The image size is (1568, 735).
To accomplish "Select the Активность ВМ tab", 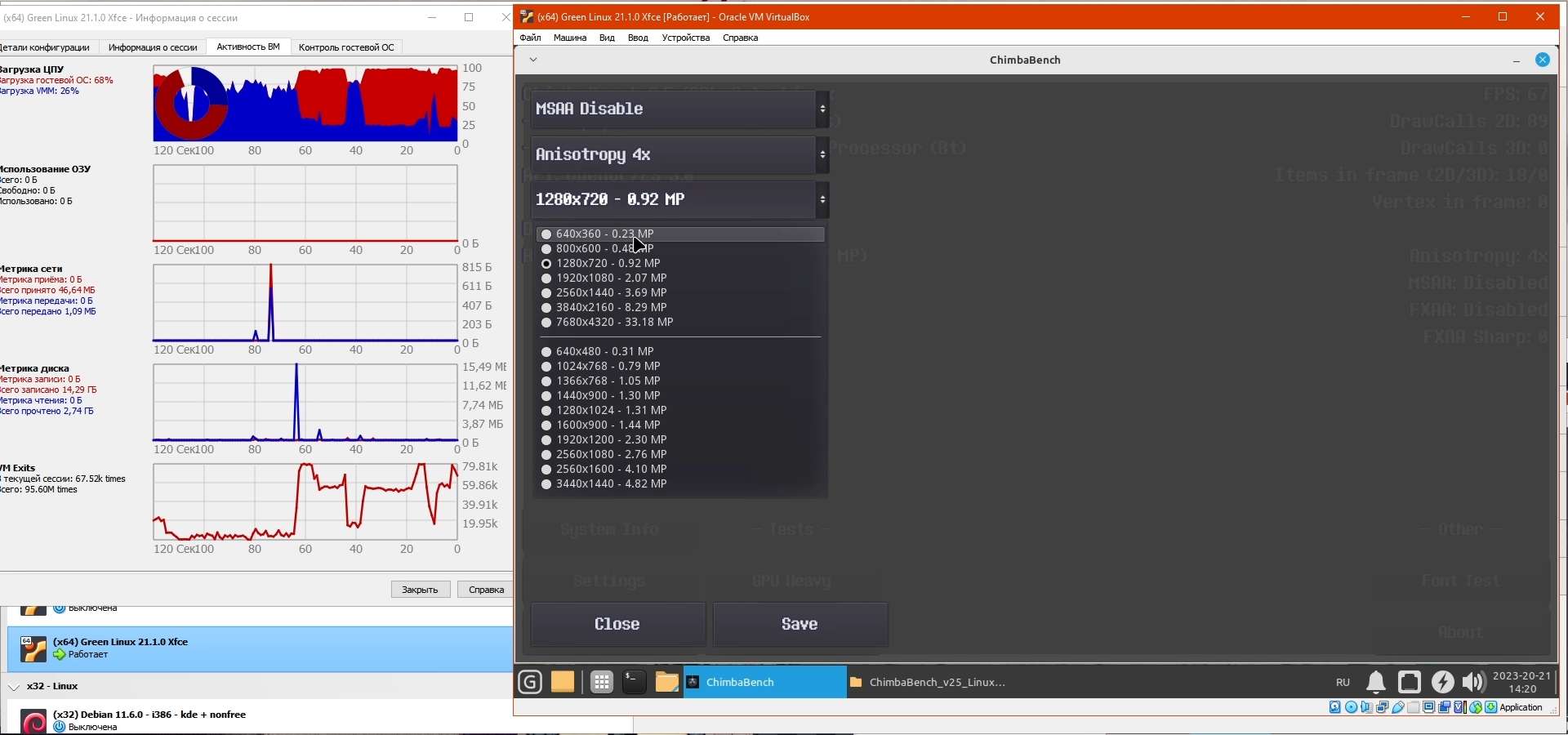I will pos(248,47).
